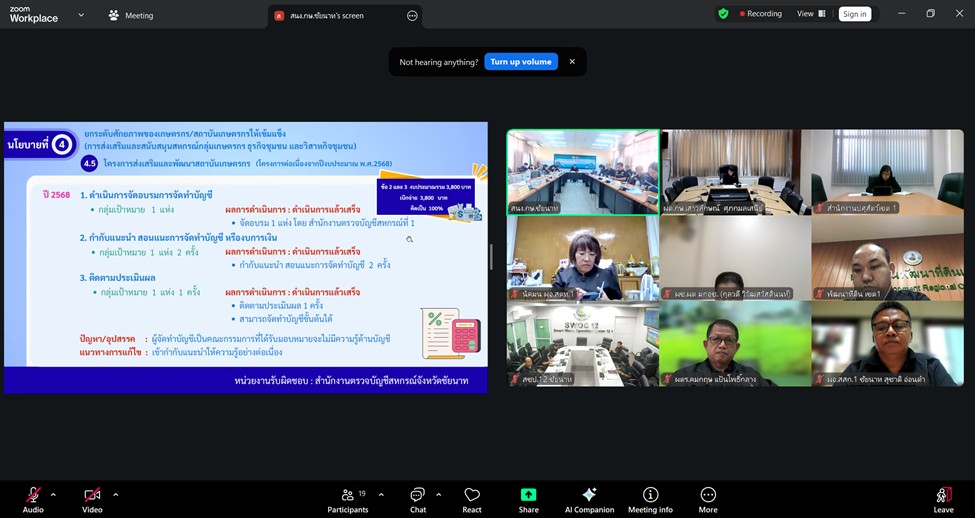The image size is (975, 518).
Task: Start video with the Video camera icon
Action: click(92, 495)
